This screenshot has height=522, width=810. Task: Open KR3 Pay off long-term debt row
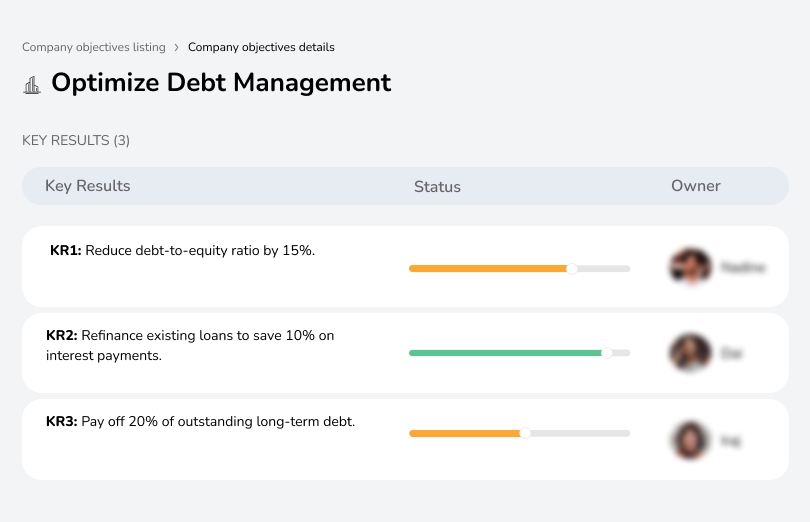405,439
